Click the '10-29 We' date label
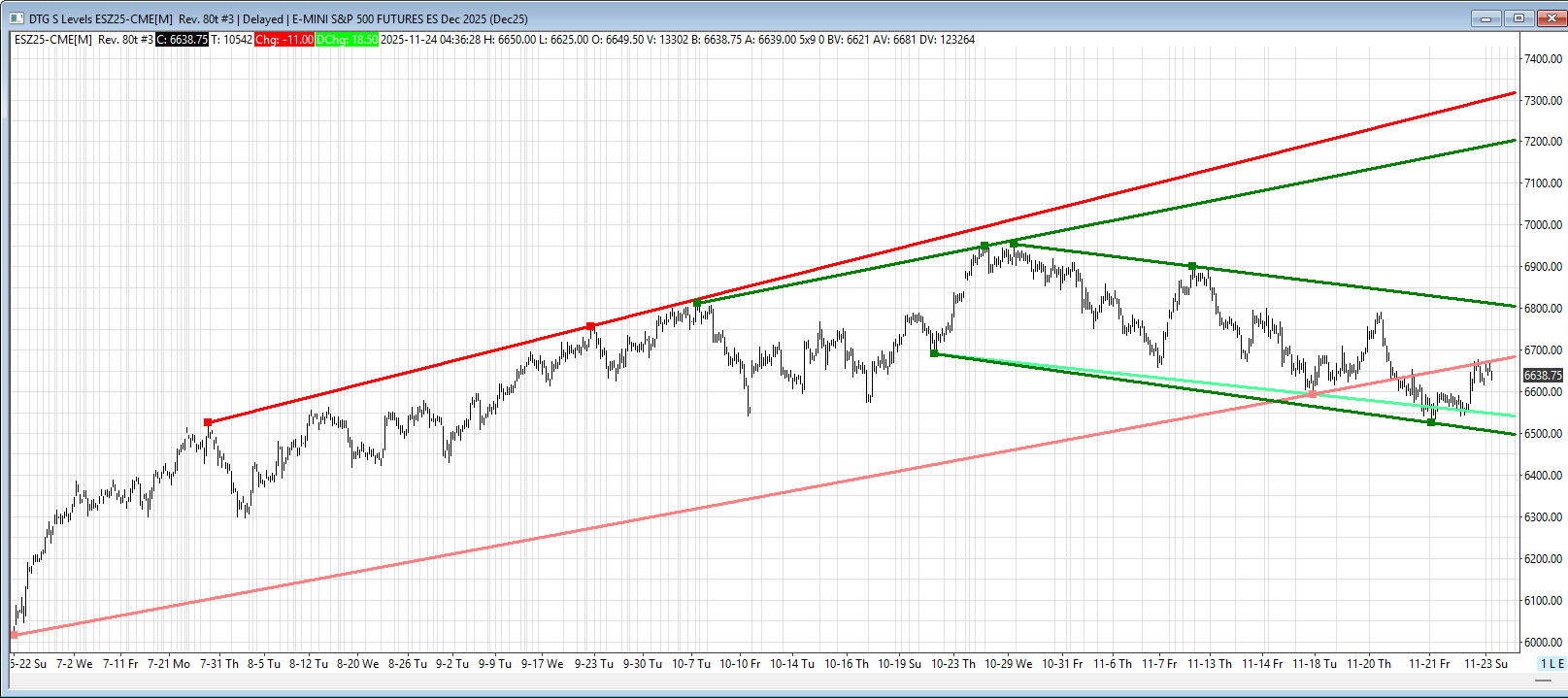Screen dimensions: 1568x698 coord(1009,664)
